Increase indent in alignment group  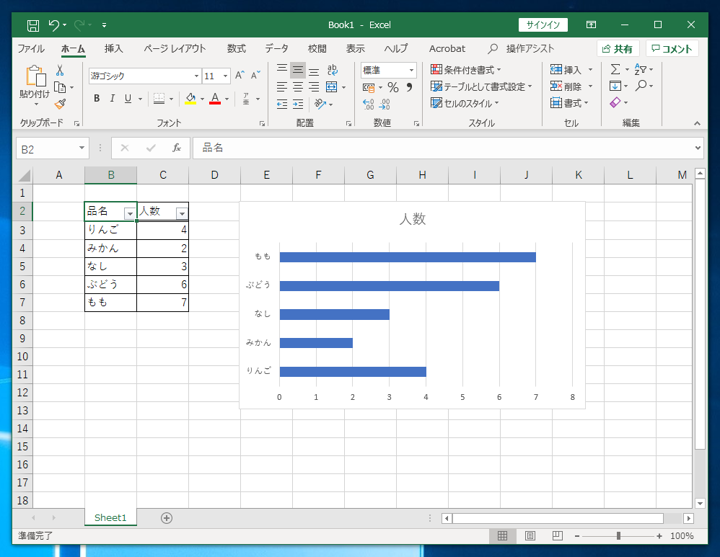click(x=298, y=104)
